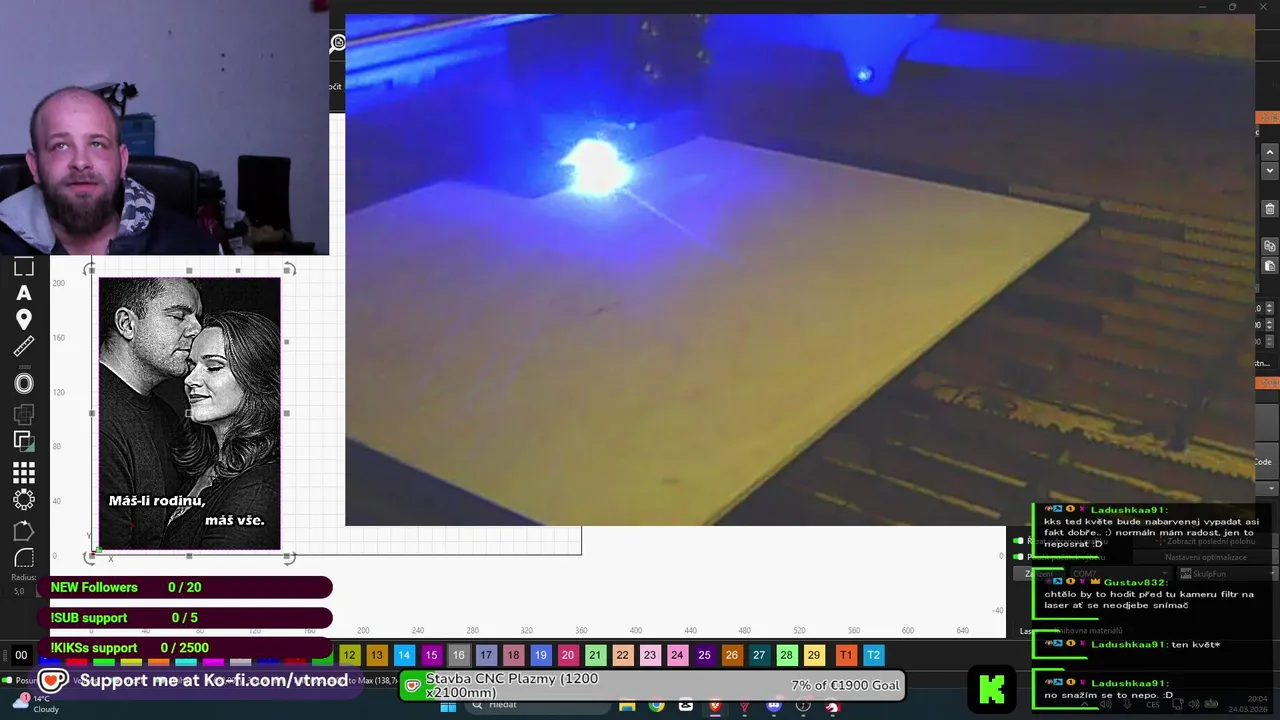Click the engraved couple portrait image
Viewport: 1280px width, 720px height.
click(189, 413)
